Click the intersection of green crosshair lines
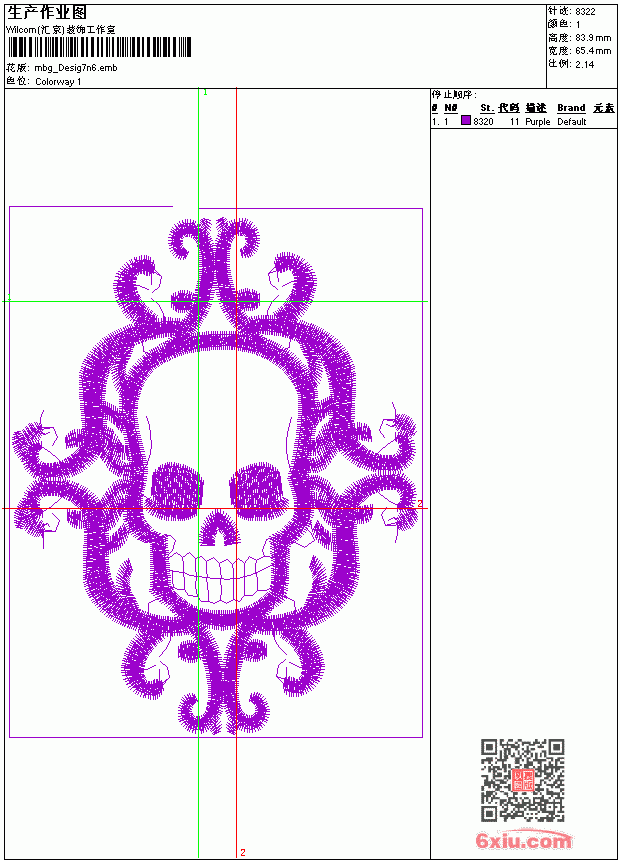The image size is (620, 860). (x=199, y=301)
